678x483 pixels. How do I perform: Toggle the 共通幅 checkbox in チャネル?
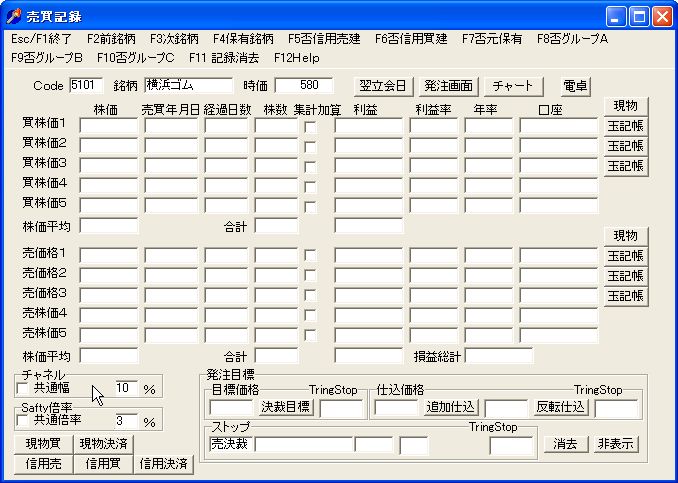point(22,388)
